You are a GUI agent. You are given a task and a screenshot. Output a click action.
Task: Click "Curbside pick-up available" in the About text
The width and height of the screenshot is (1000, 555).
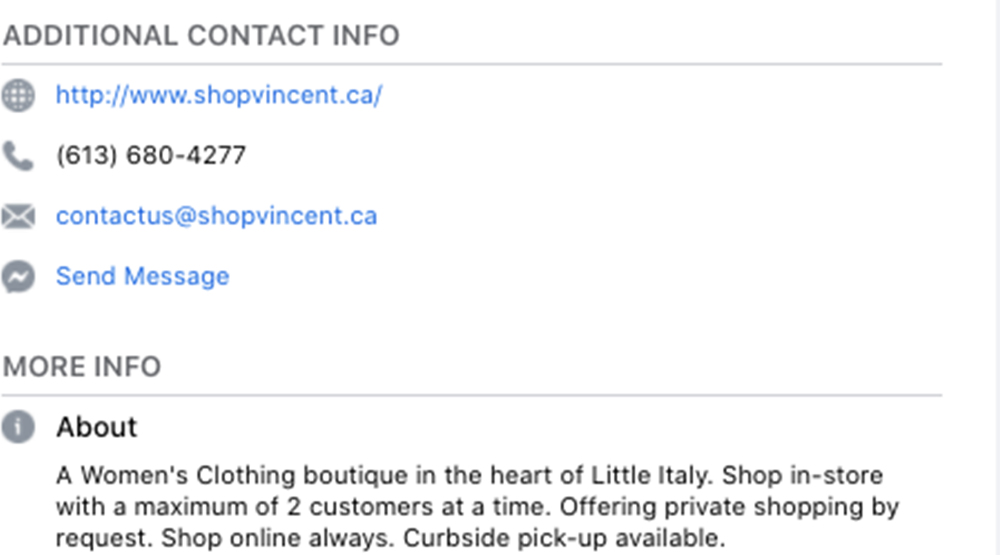pos(562,538)
